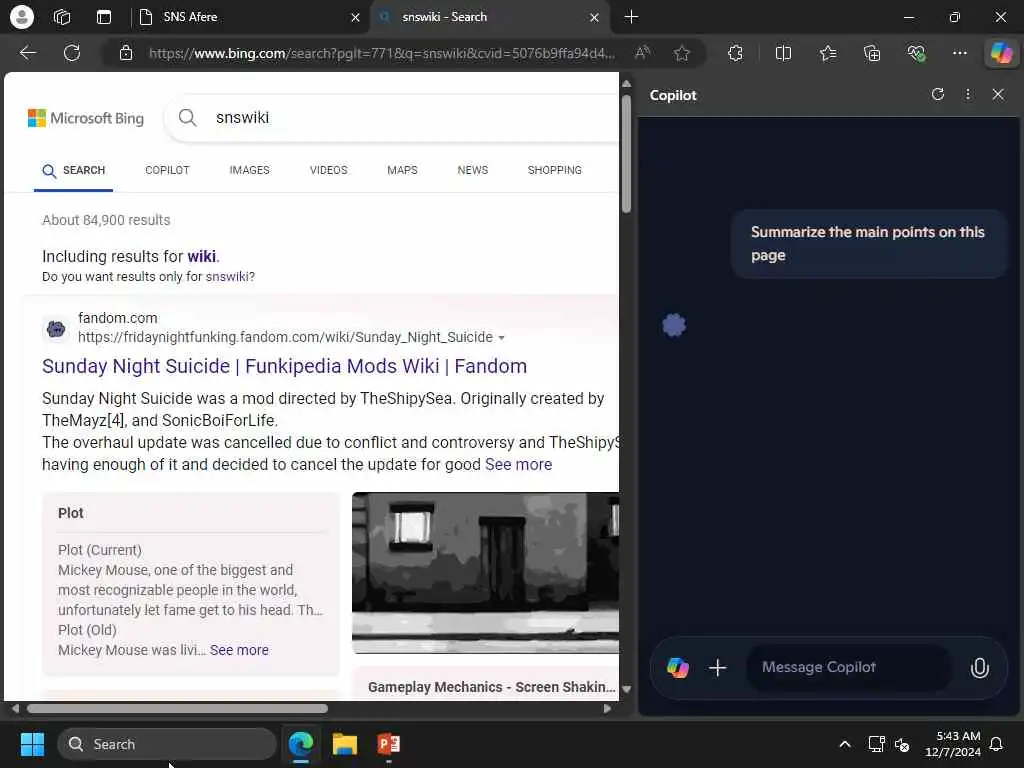
Task: Open the Workspaces icon in title bar
Action: [x=62, y=17]
